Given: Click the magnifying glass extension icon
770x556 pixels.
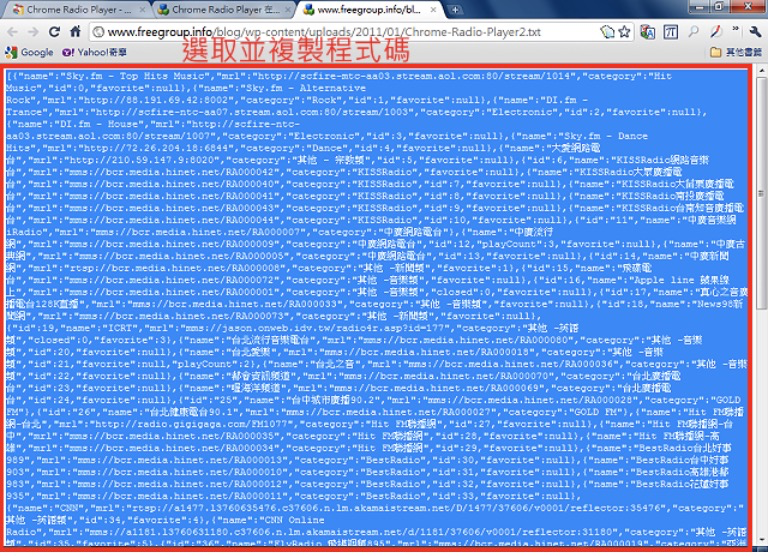Looking at the screenshot, I should (693, 32).
